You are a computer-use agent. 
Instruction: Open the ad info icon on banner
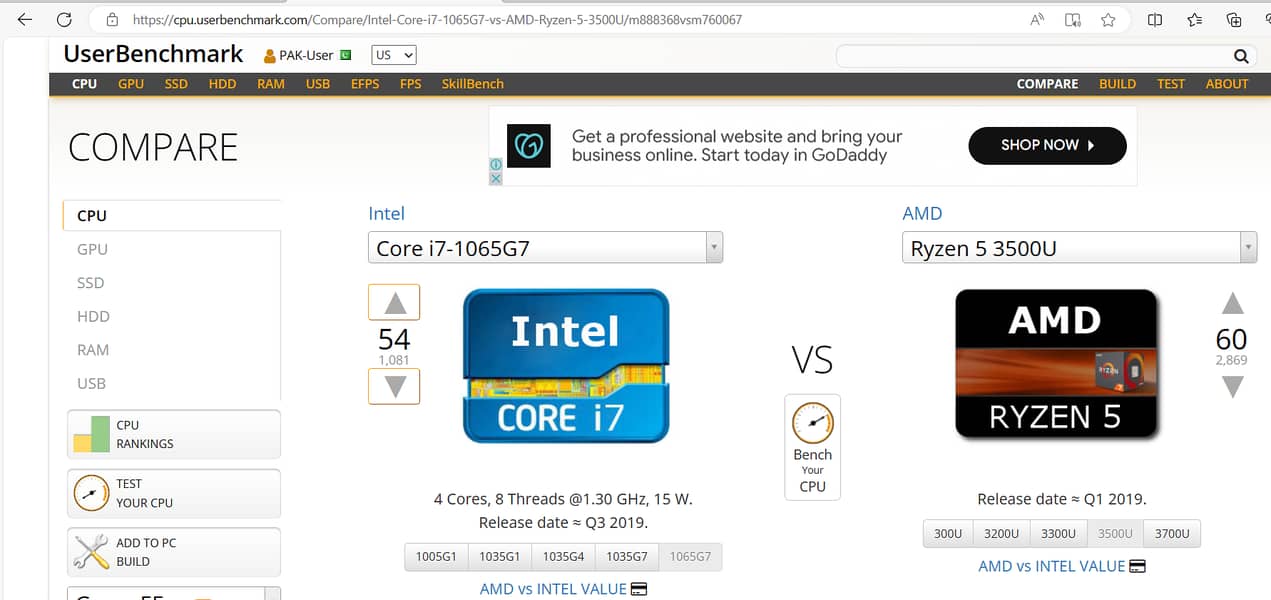(x=495, y=164)
